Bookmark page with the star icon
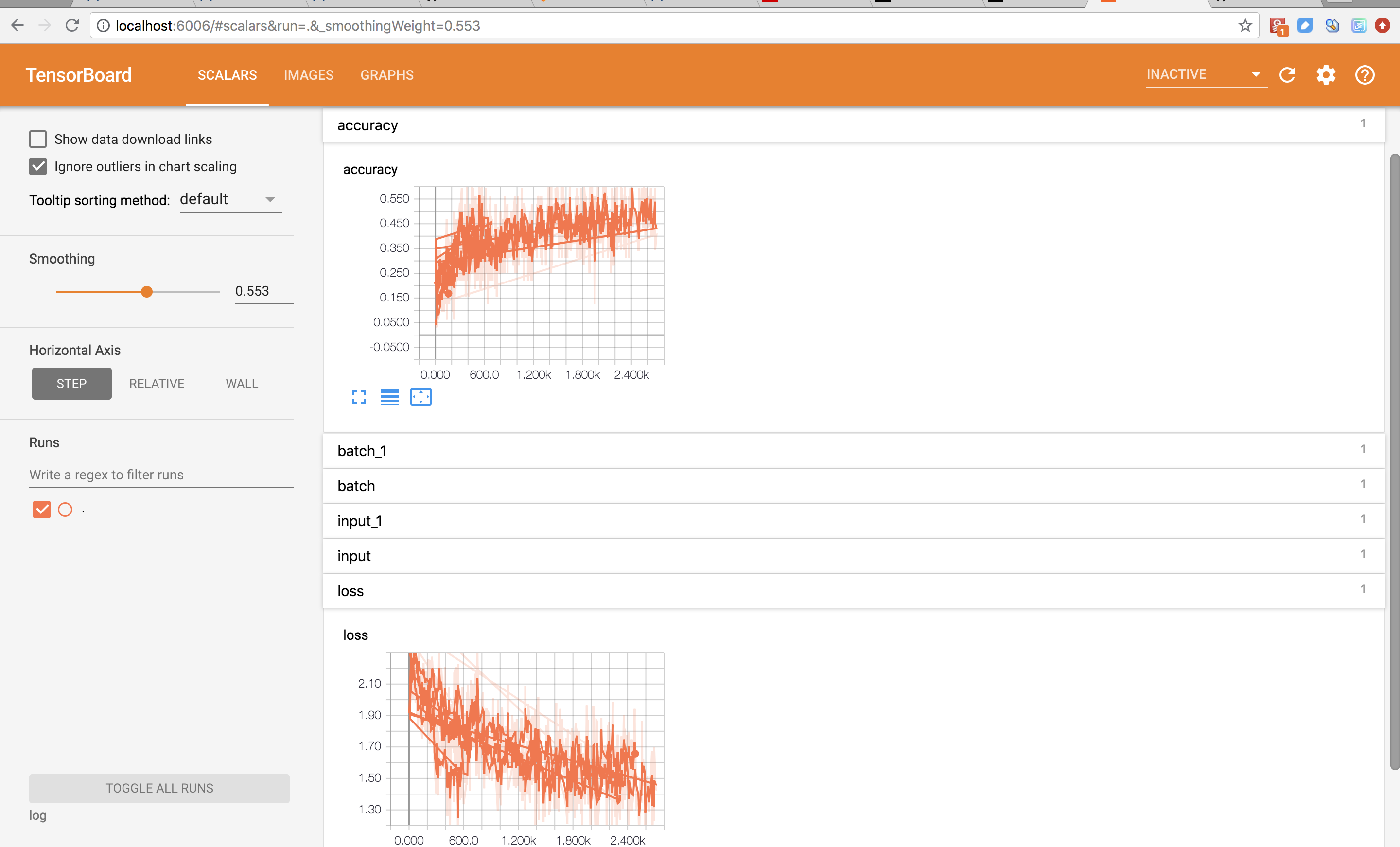Screen dimensions: 1400x847 pos(1245,26)
